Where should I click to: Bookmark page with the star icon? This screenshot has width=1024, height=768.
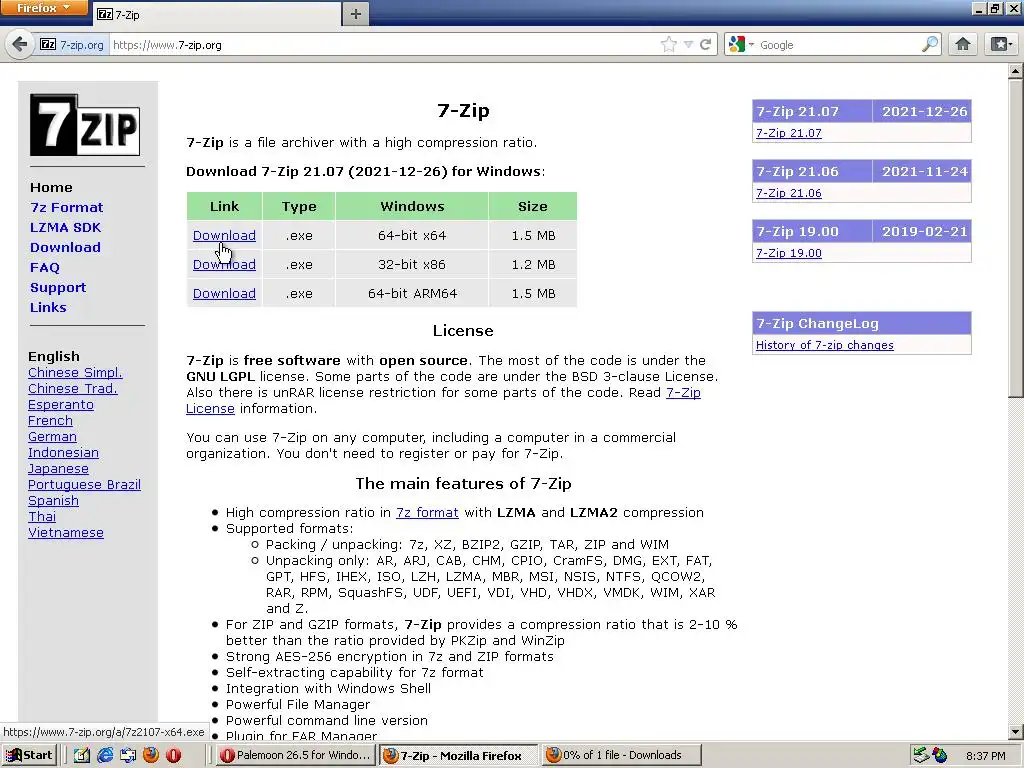669,44
